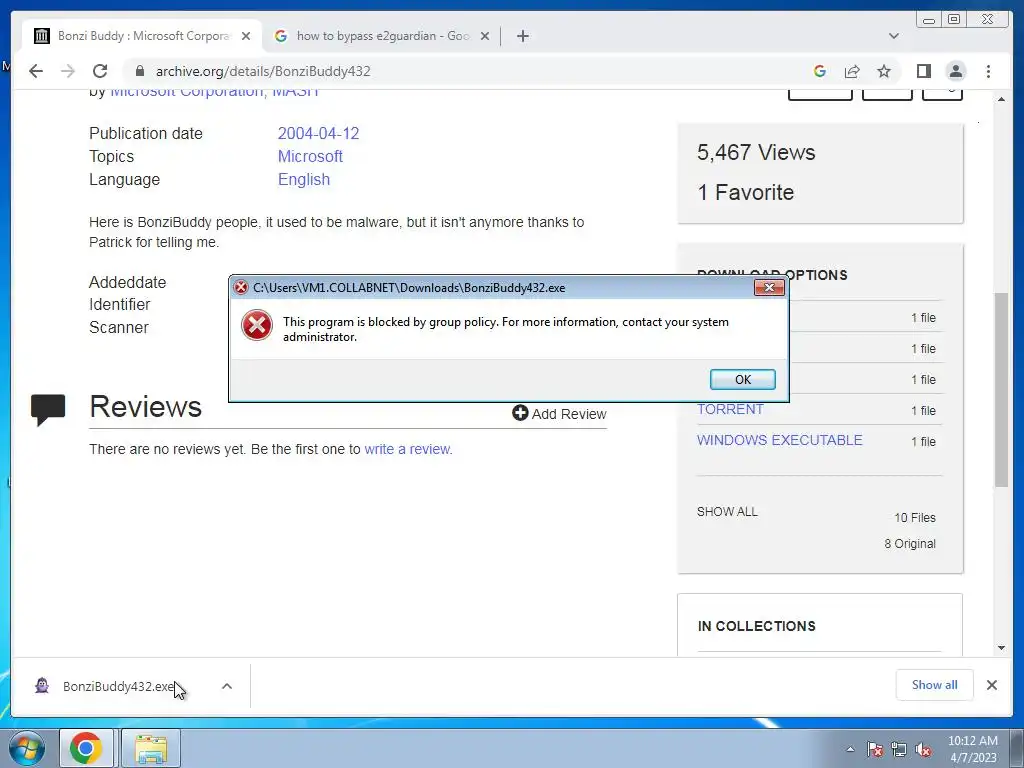Viewport: 1024px width, 768px height.
Task: Click the Google icon in address bar
Action: 820,71
